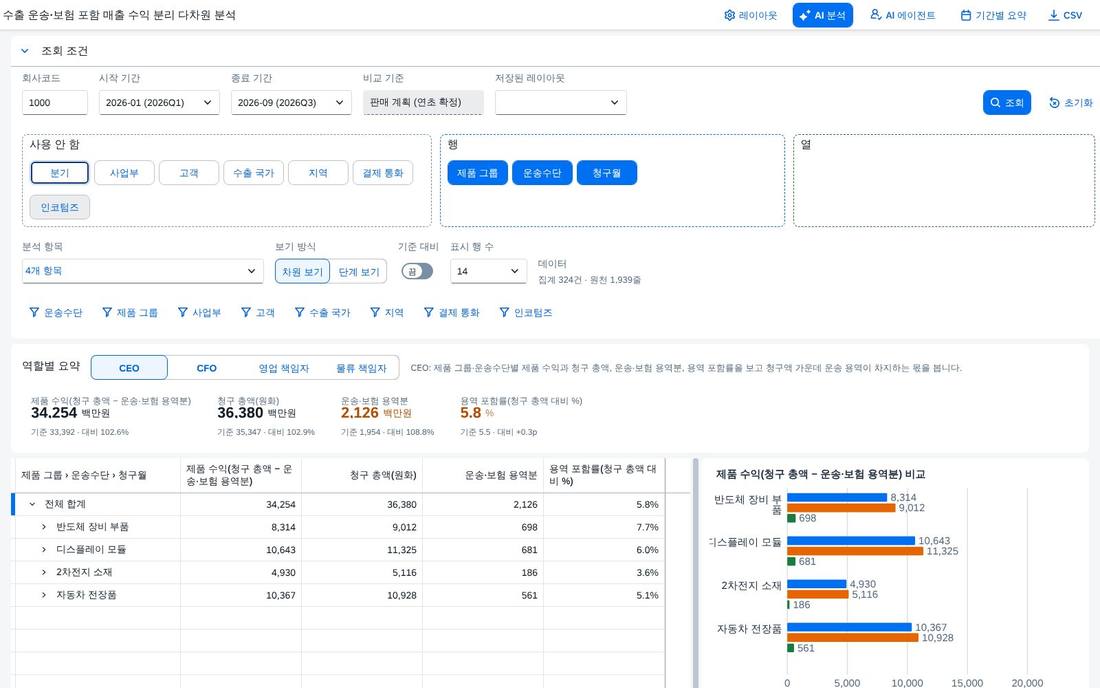Click the vertical splitter between table and chart

(x=696, y=573)
